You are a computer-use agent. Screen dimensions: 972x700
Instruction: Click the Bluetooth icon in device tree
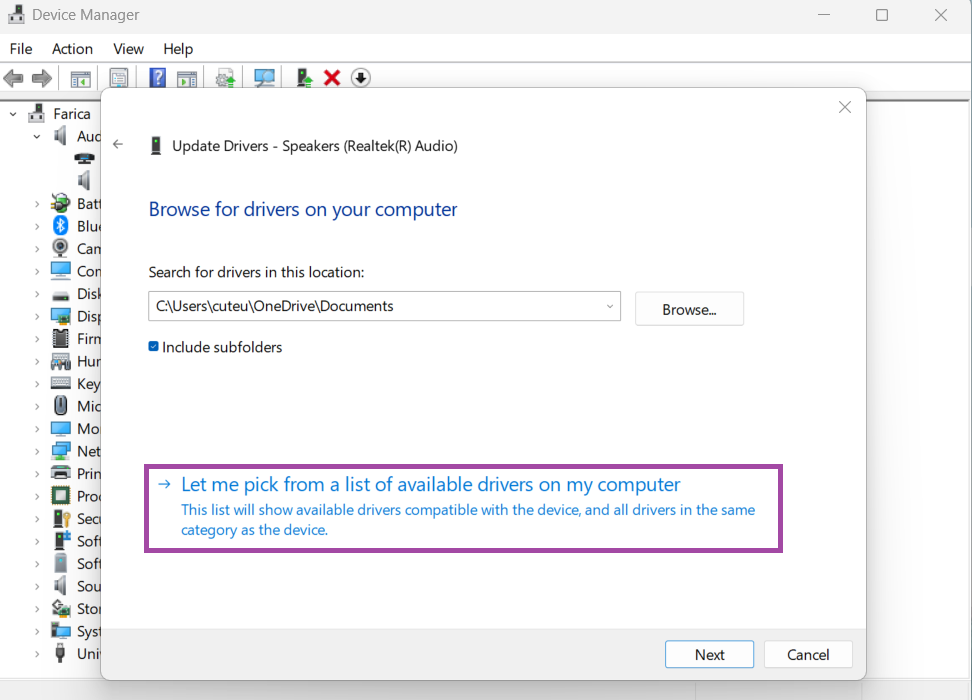tap(61, 226)
